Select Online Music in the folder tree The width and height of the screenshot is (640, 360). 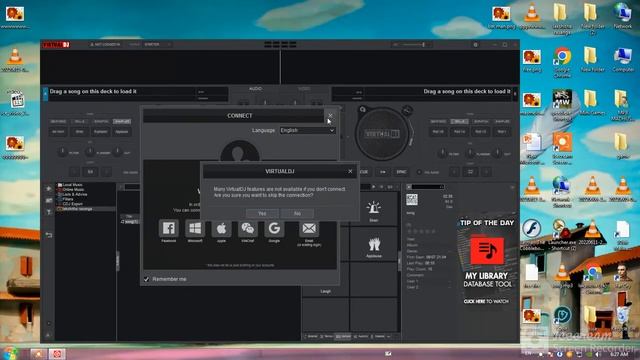click(x=73, y=190)
